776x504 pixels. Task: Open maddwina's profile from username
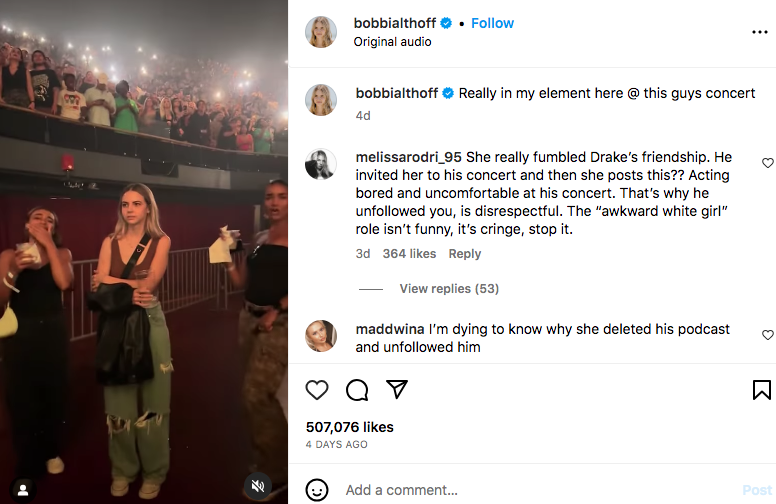pyautogui.click(x=389, y=329)
